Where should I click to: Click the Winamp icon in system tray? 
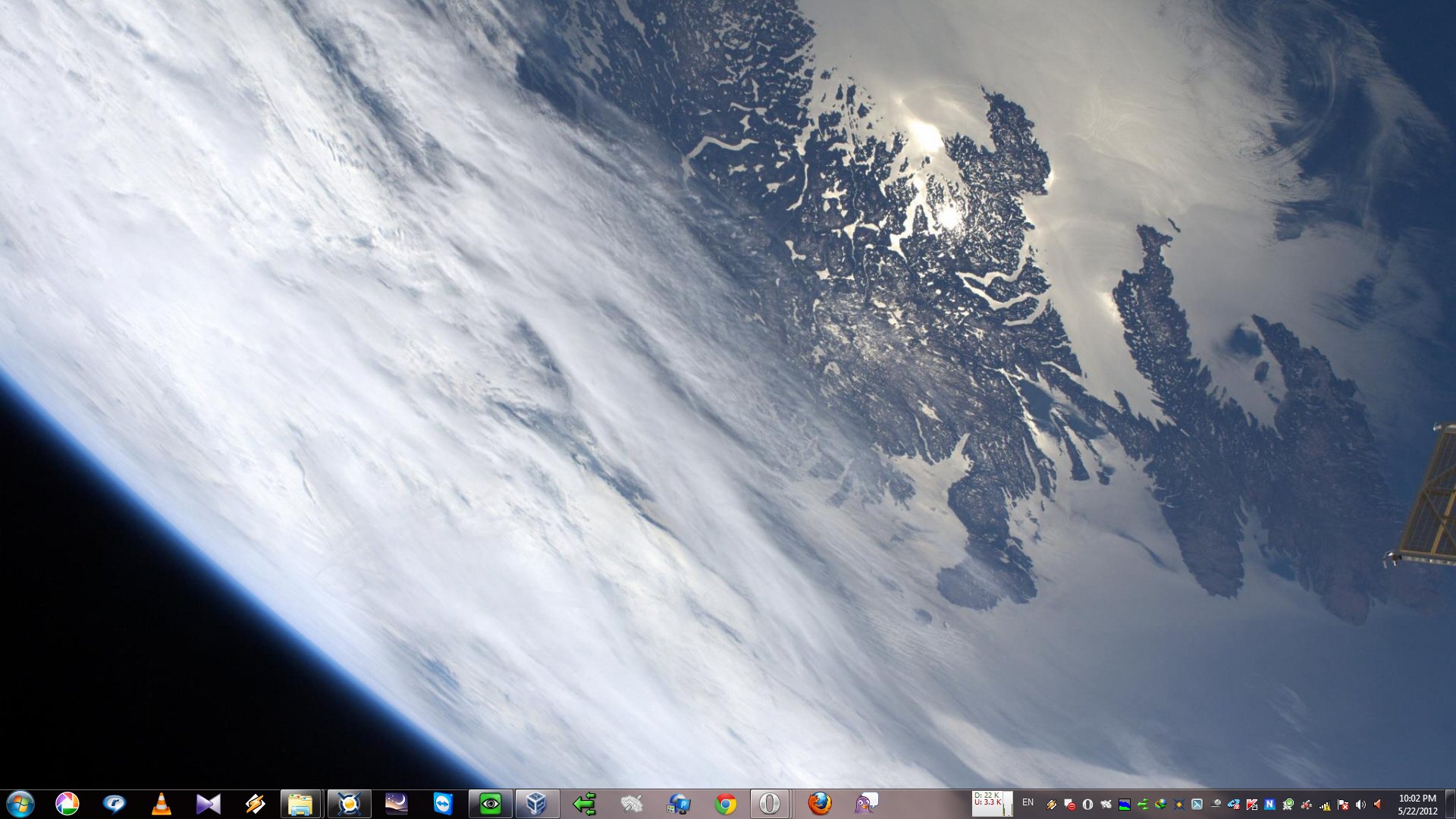point(1052,805)
